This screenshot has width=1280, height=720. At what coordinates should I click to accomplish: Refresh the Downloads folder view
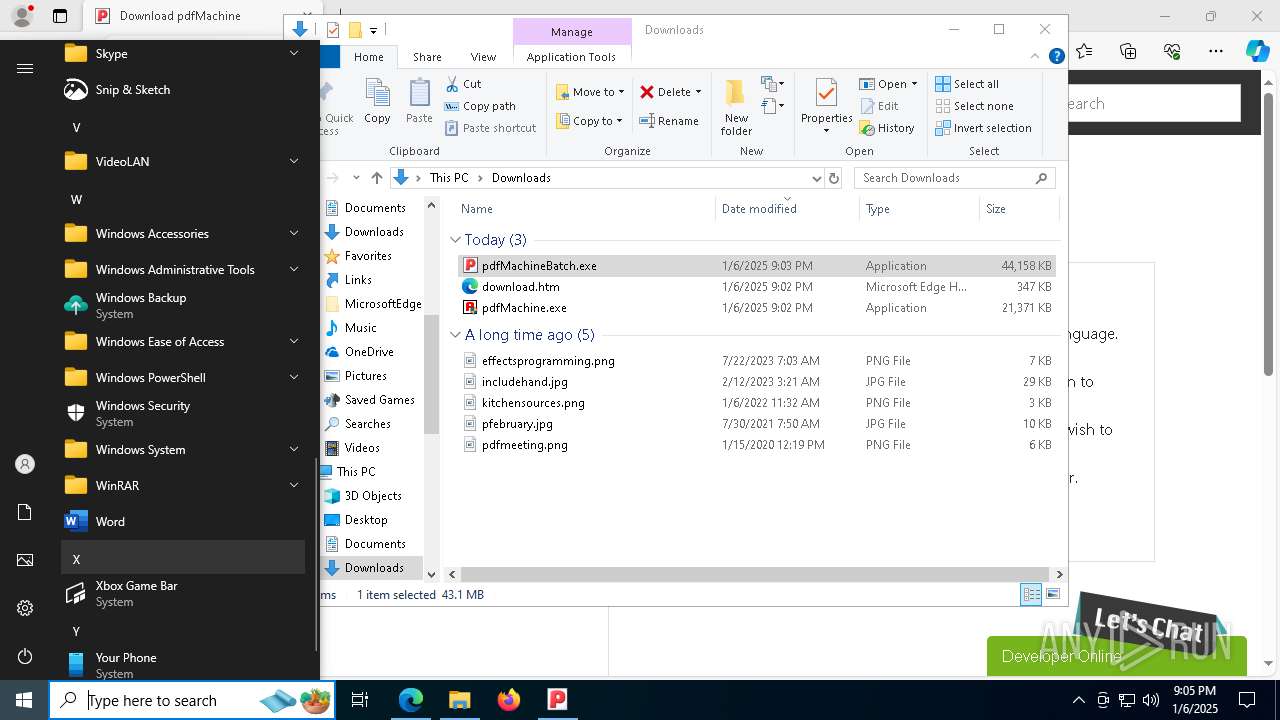click(x=835, y=178)
